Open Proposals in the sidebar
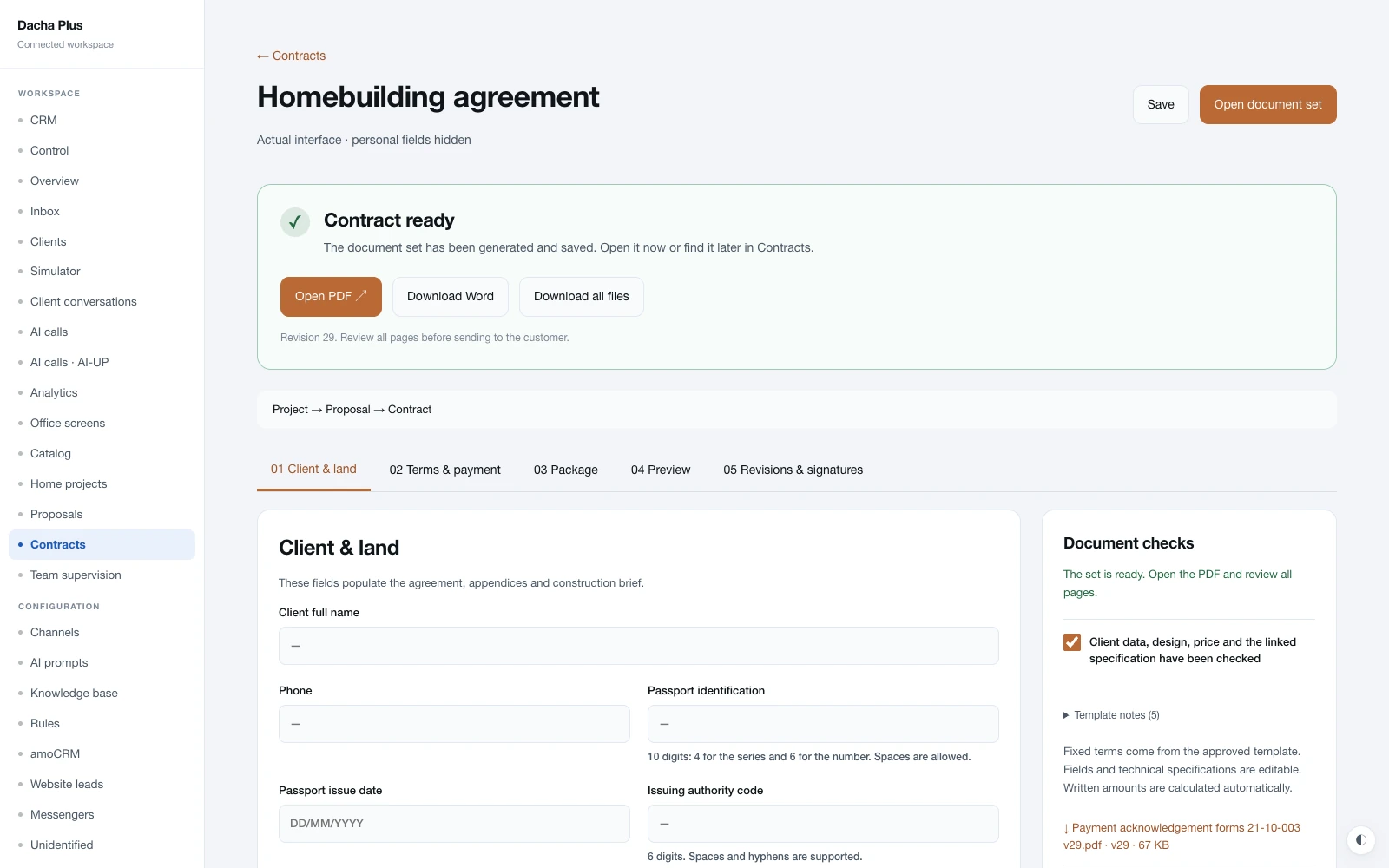The width and height of the screenshot is (1389, 868). pos(102,515)
